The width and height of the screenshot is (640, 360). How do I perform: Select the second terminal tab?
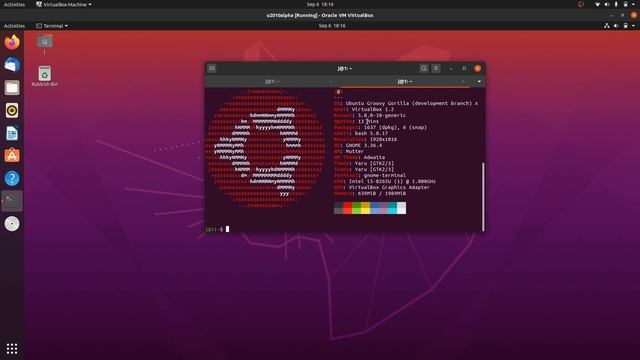click(x=404, y=82)
